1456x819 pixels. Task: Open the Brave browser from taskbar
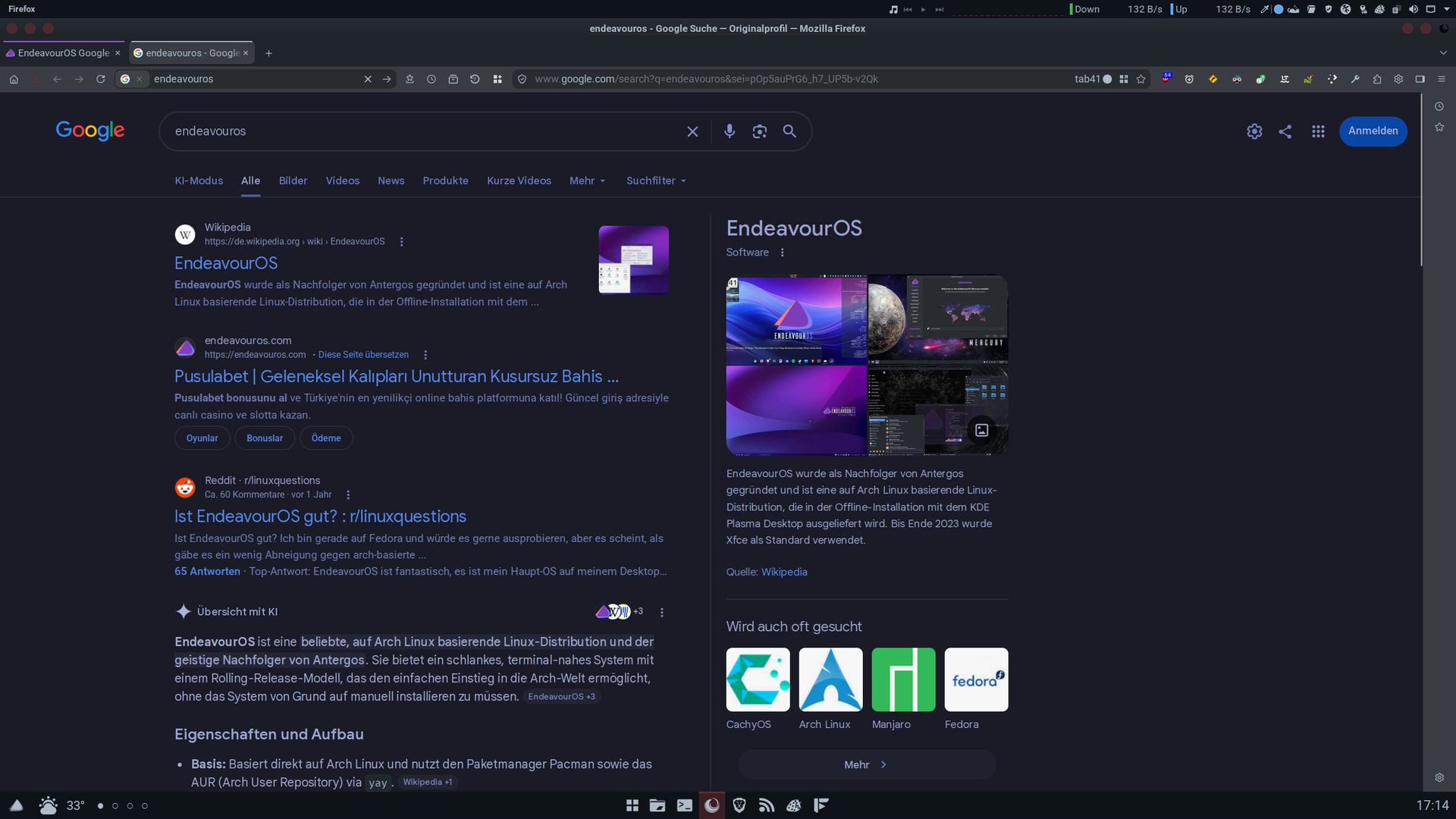739,805
